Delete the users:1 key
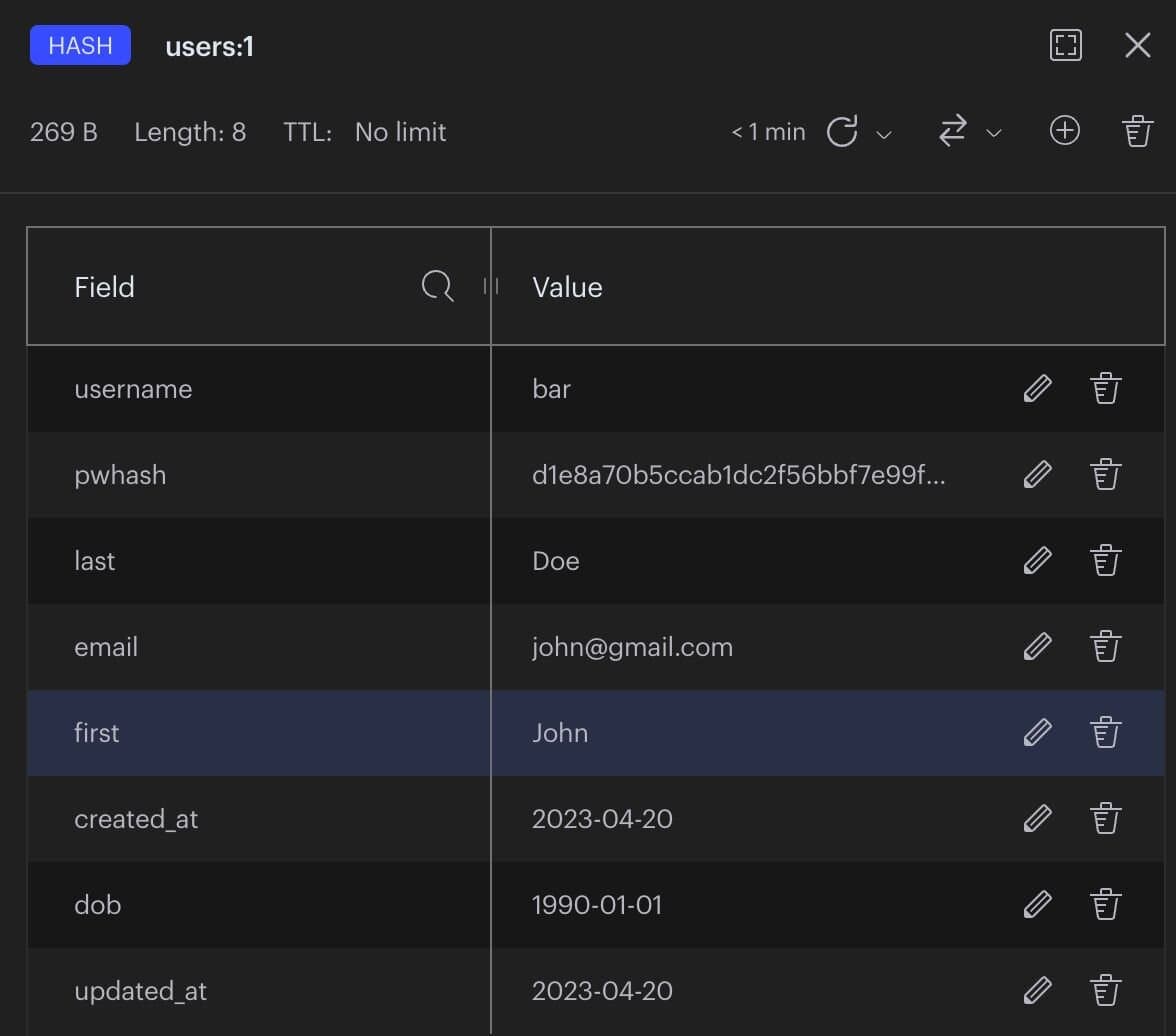This screenshot has height=1036, width=1176. [x=1137, y=131]
